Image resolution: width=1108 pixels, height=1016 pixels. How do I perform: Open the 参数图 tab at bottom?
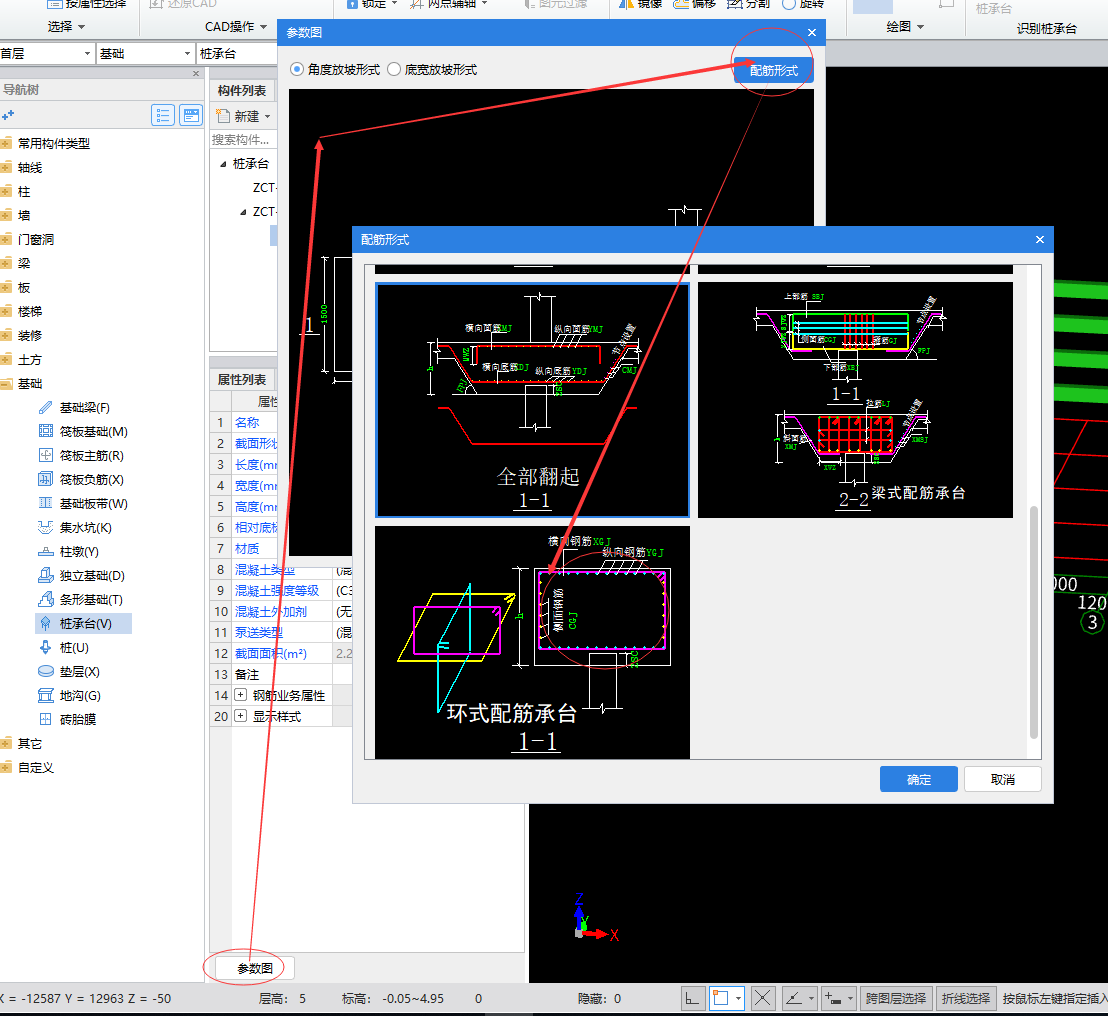tap(255, 968)
